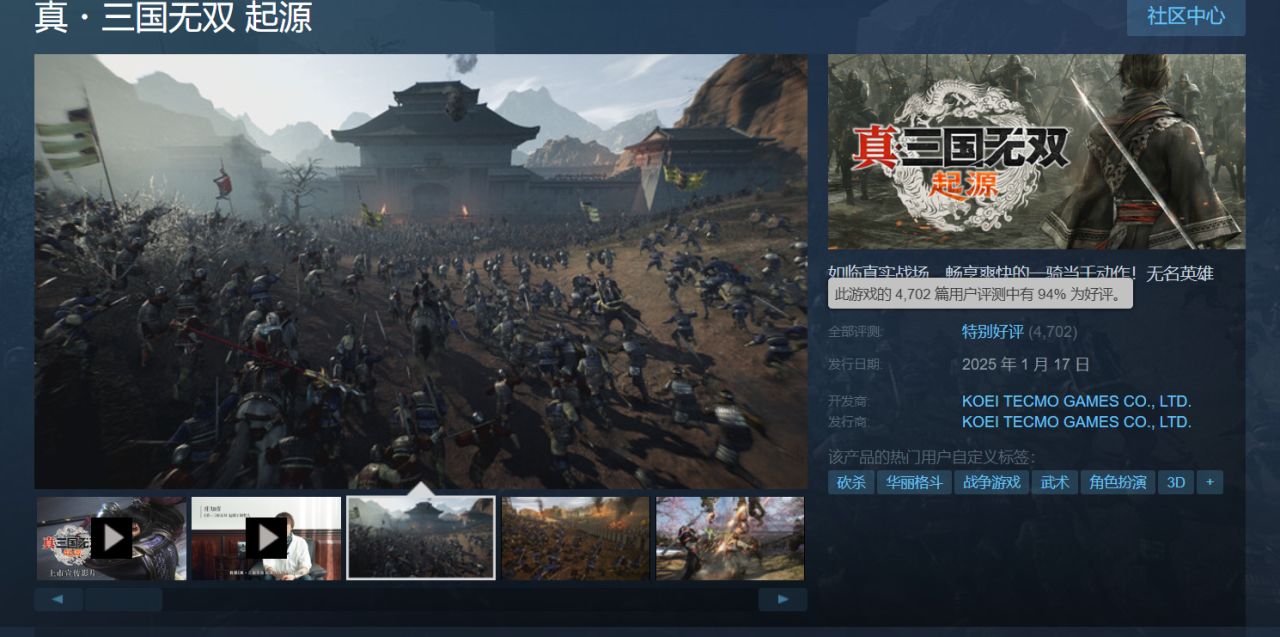Viewport: 1280px width, 637px height.
Task: Play the first trailer video thumbnail
Action: (112, 538)
